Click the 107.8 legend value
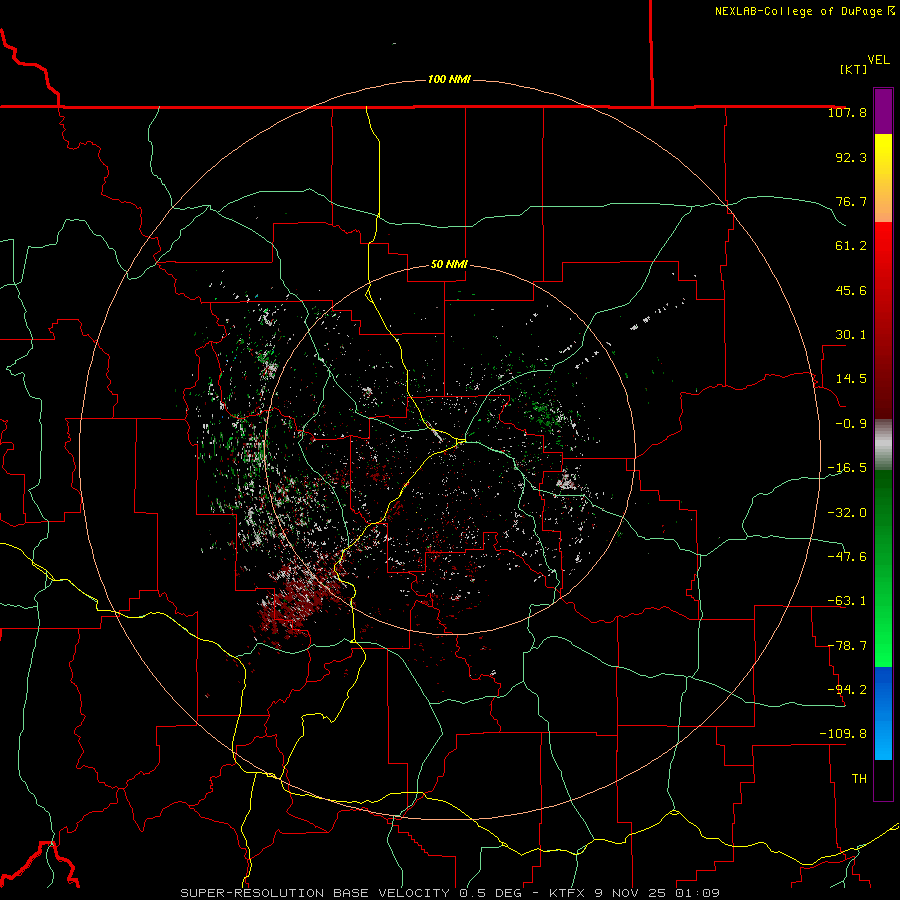The height and width of the screenshot is (900, 900). click(x=847, y=112)
